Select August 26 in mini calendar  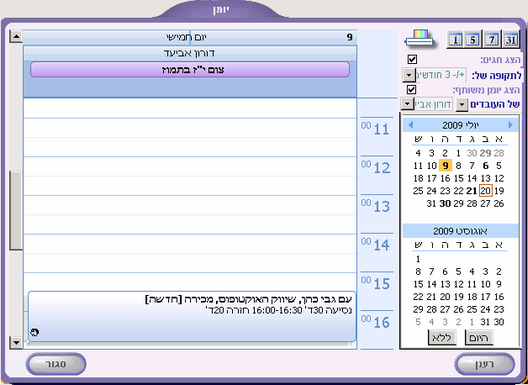[458, 310]
